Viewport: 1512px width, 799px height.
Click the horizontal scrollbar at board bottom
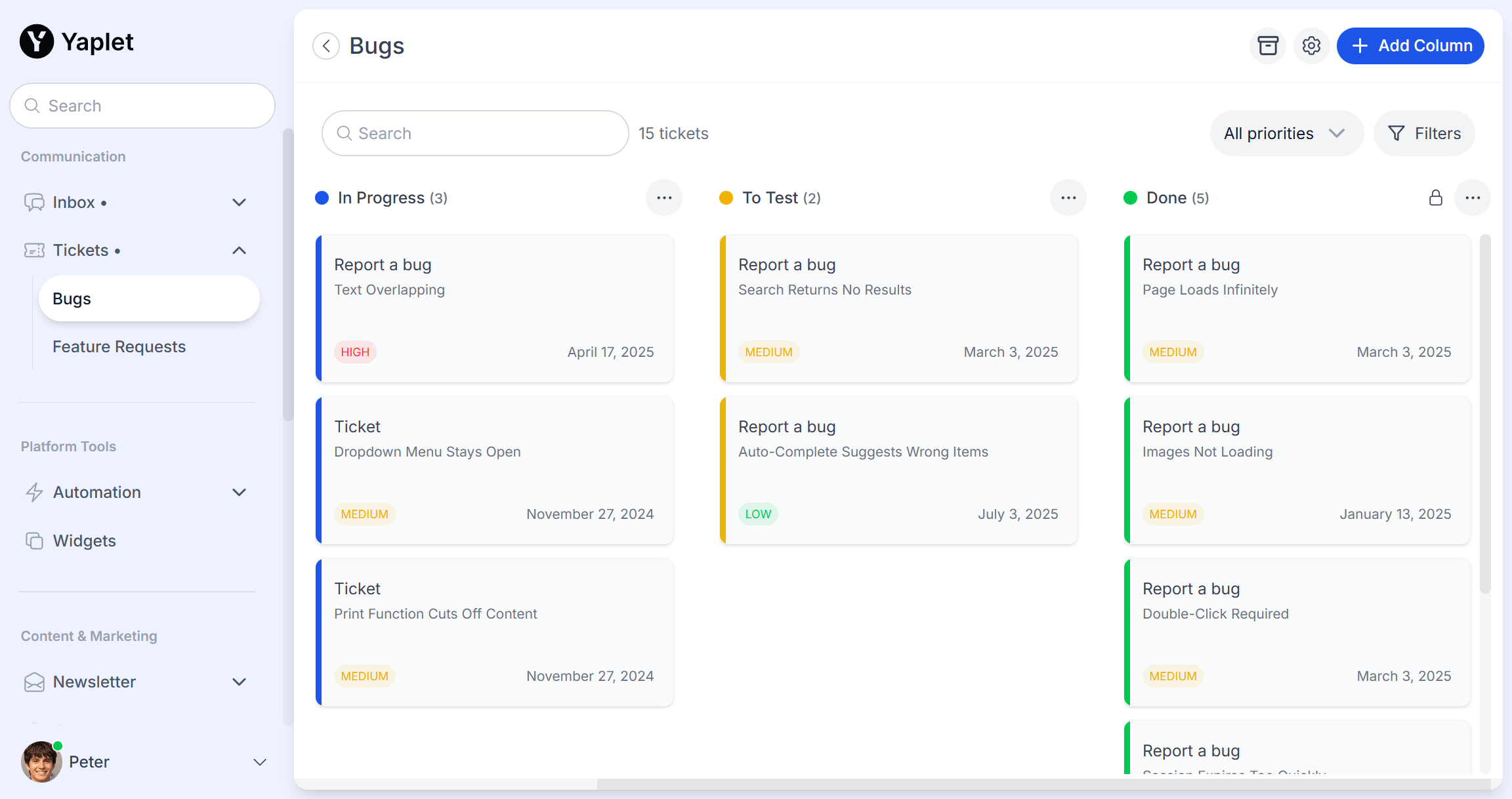click(x=1043, y=784)
